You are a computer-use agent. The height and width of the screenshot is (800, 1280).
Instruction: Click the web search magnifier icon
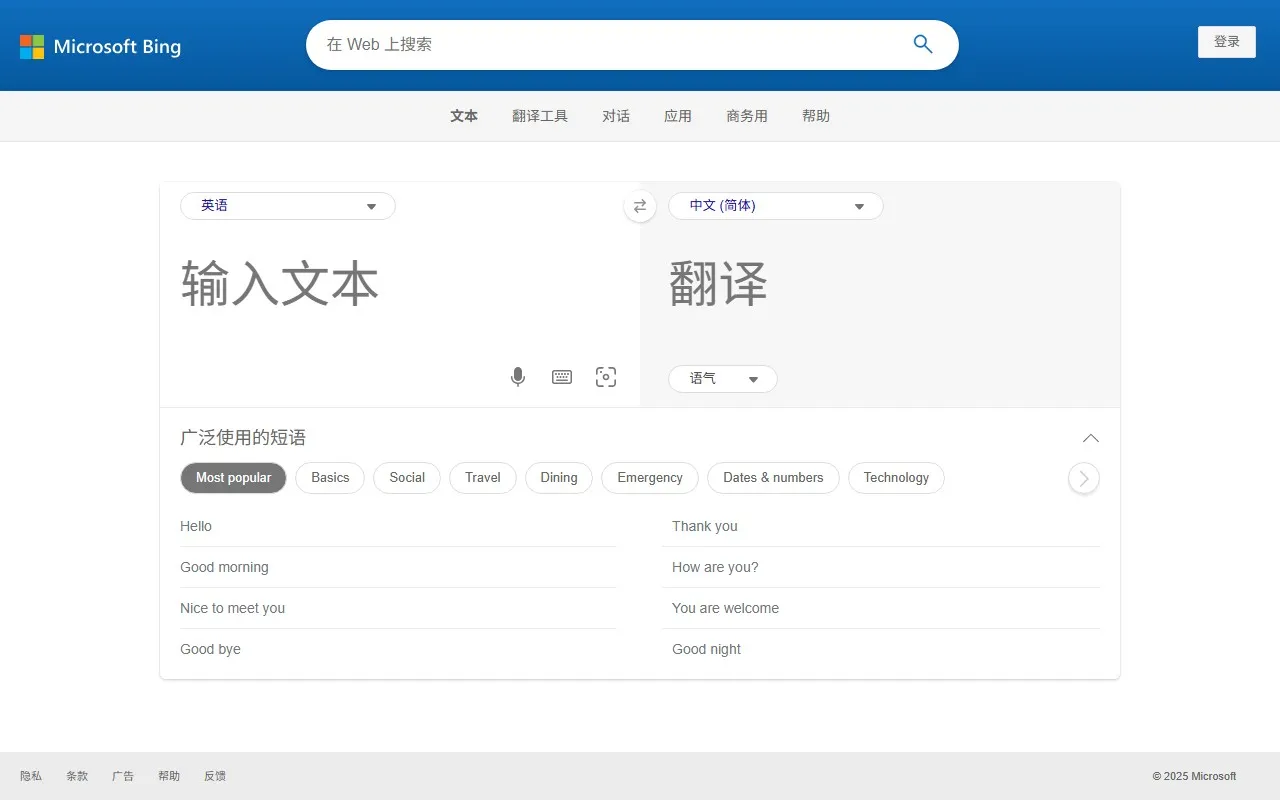[x=921, y=44]
